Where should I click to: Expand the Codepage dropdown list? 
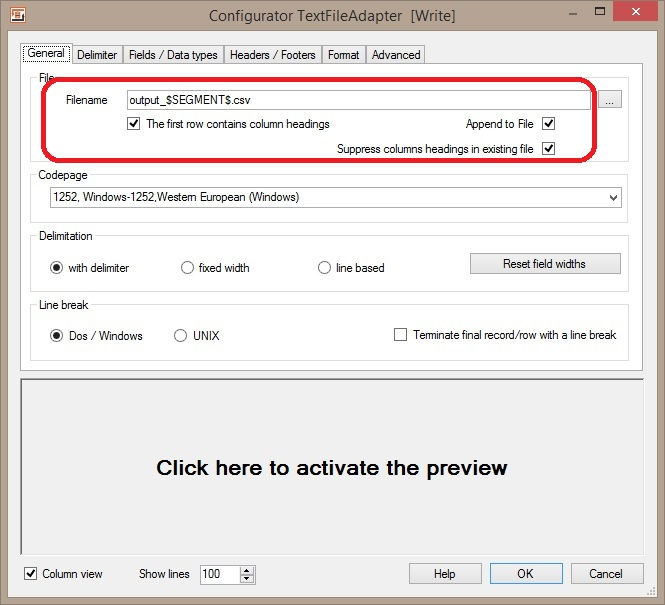tap(612, 198)
